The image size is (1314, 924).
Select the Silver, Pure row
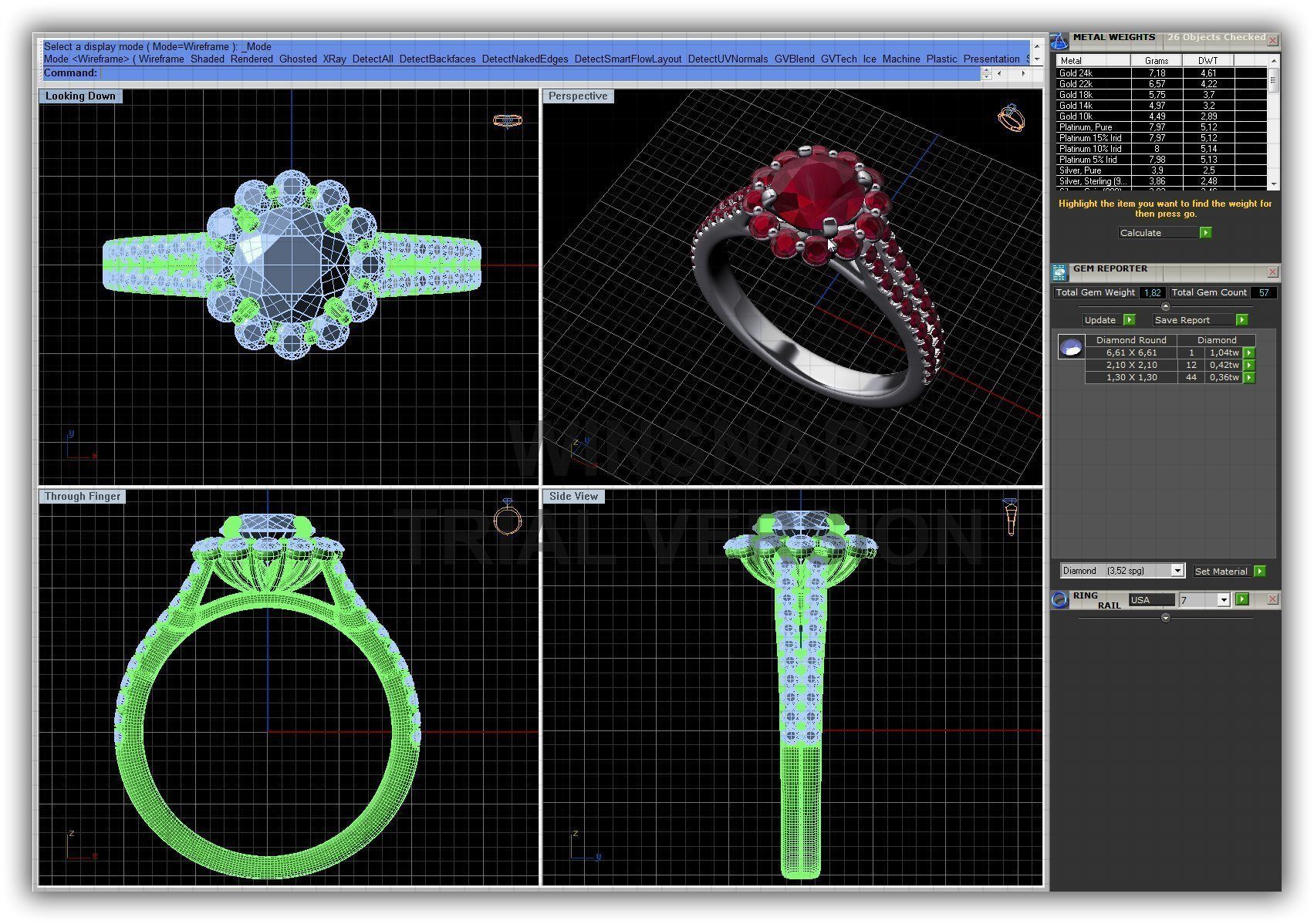point(1161,170)
